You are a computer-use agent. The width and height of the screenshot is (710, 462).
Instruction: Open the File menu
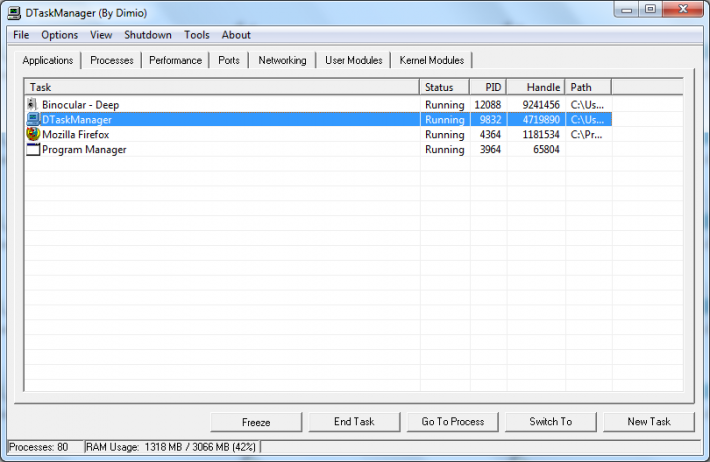(x=21, y=35)
